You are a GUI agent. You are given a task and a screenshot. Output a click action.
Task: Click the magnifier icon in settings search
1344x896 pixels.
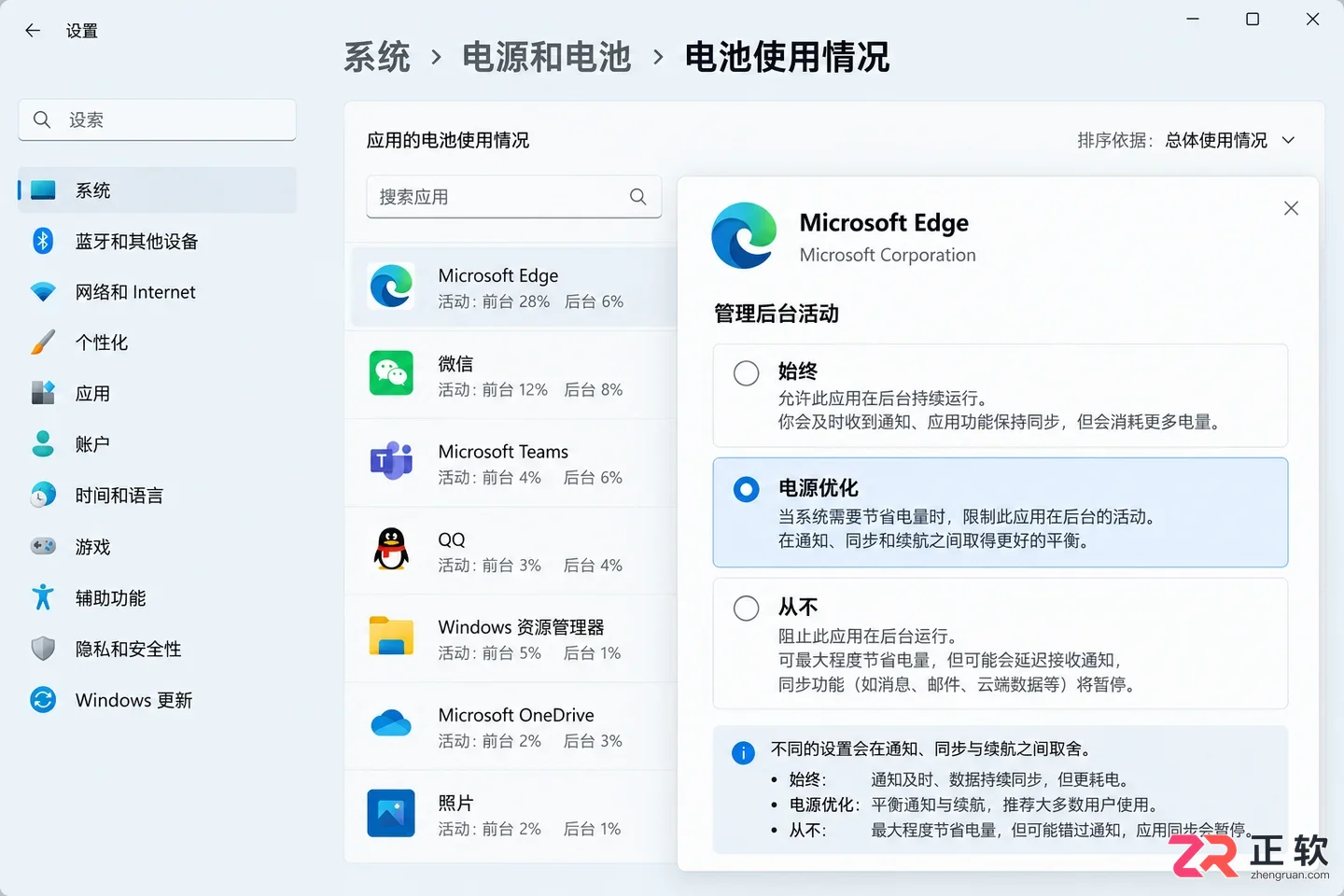[42, 119]
